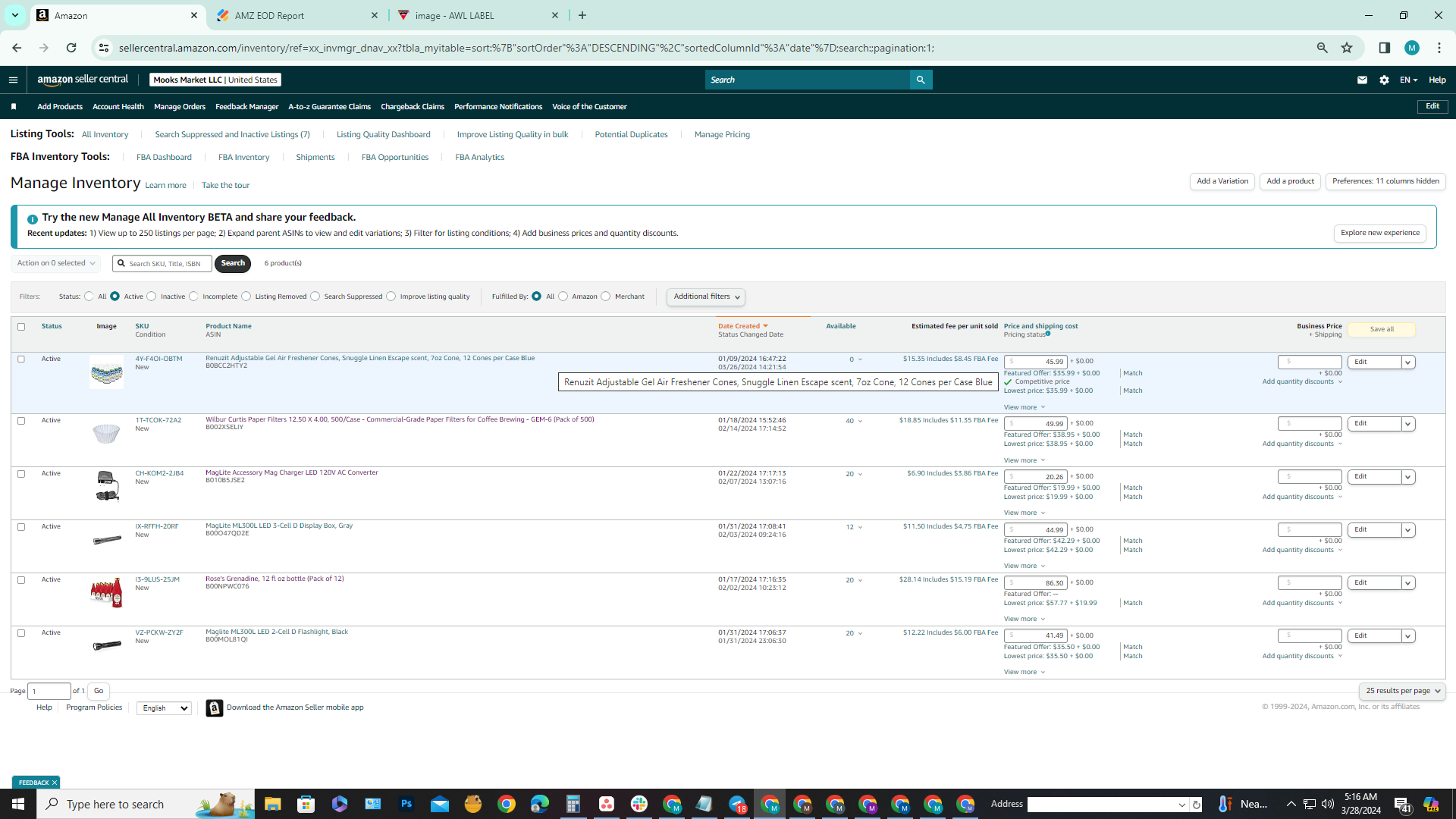The width and height of the screenshot is (1456, 819).
Task: Open Manage Orders menu item
Action: pyautogui.click(x=180, y=107)
